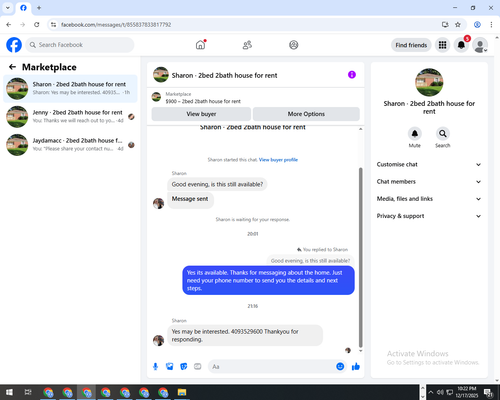This screenshot has width=500, height=400.
Task: Click the Find friends button
Action: click(x=411, y=45)
